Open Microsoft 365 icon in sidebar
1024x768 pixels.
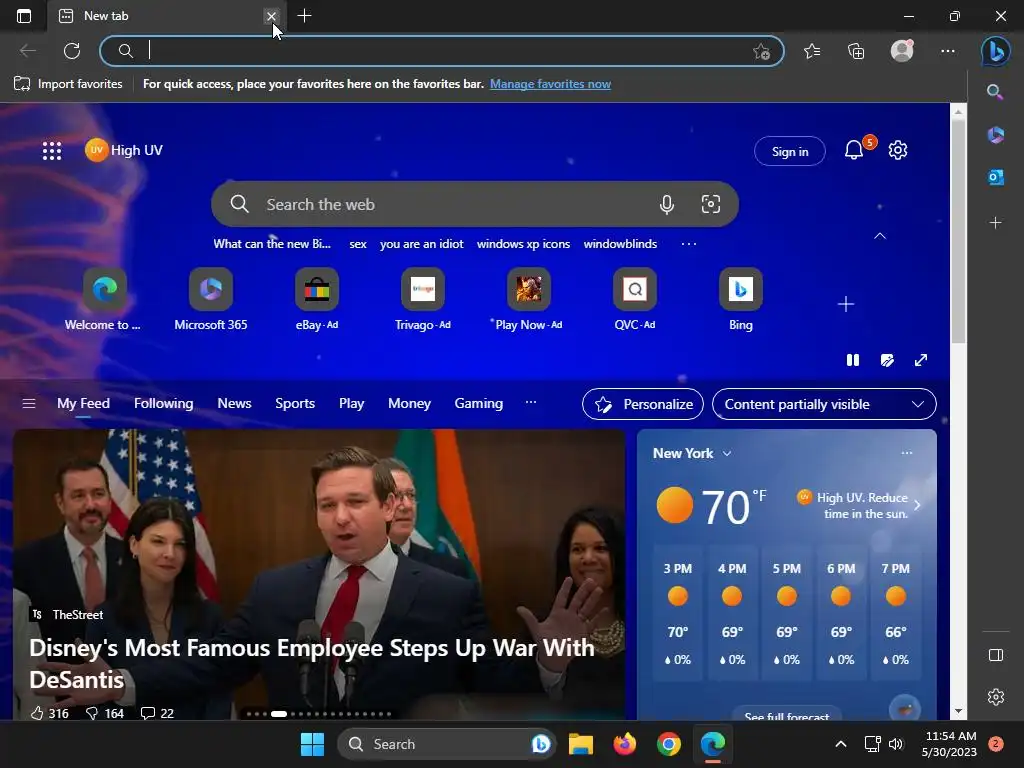[x=995, y=135]
